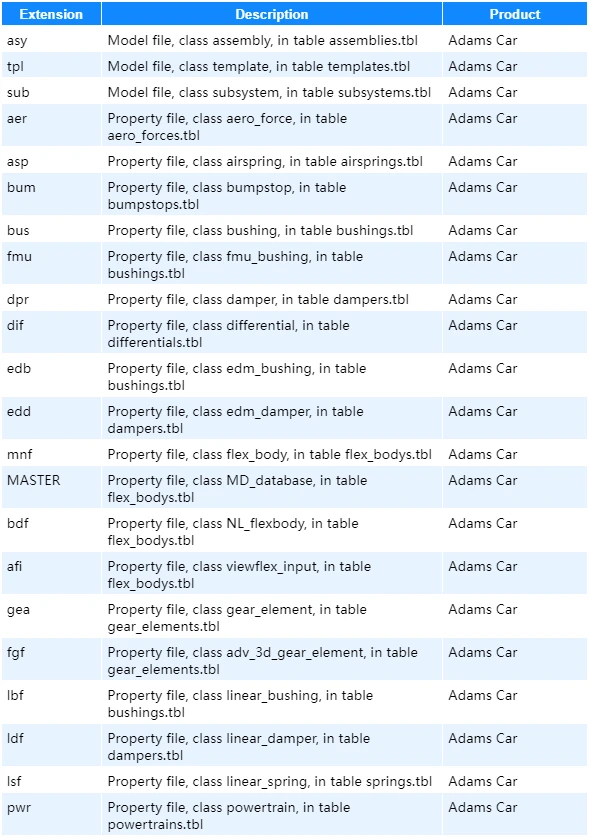The height and width of the screenshot is (837, 589).
Task: Select the aer extension row
Action: (294, 127)
